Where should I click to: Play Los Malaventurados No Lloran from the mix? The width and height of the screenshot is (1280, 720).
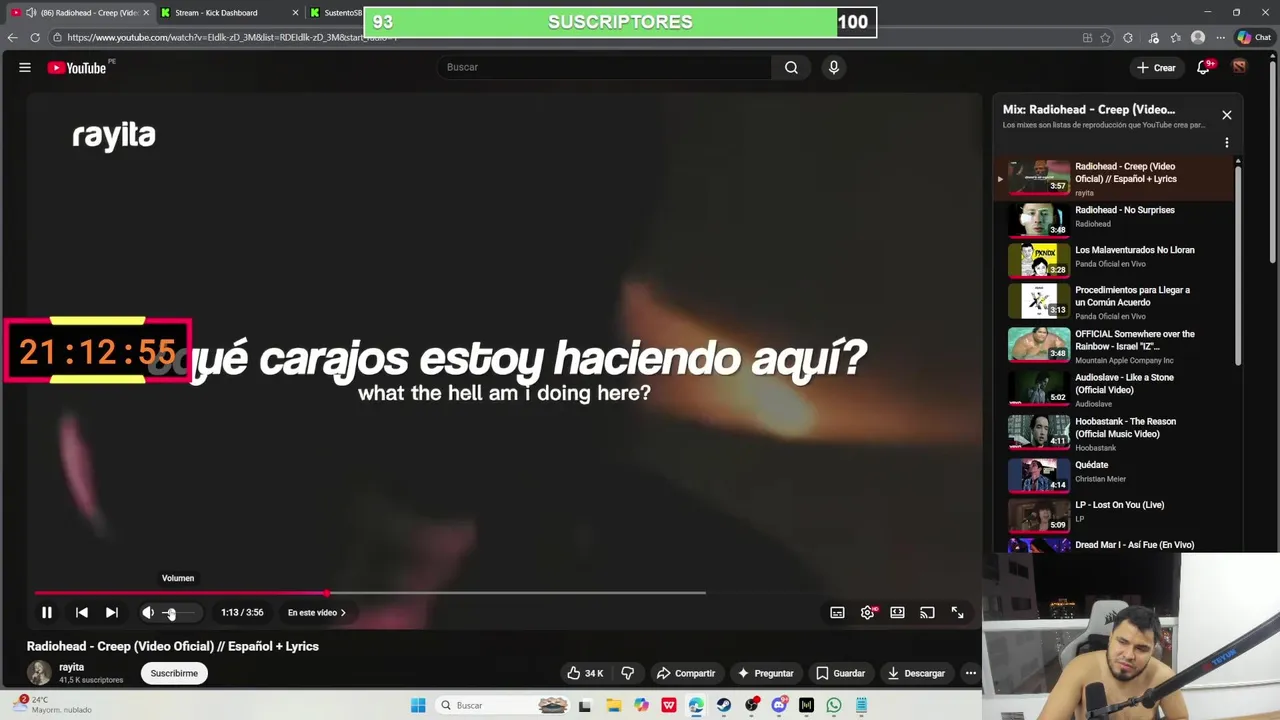(1115, 259)
